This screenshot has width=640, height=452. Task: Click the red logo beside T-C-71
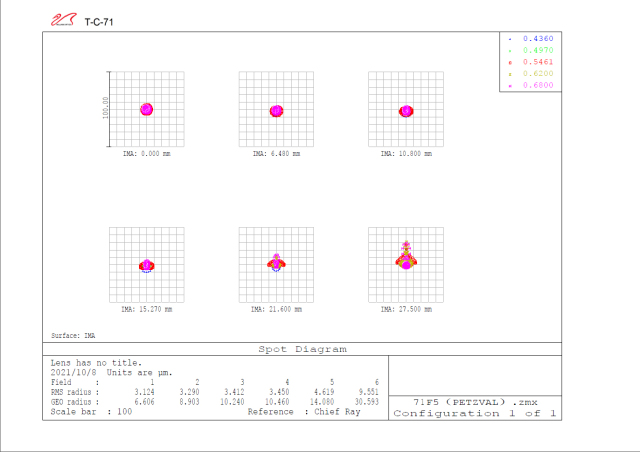click(64, 19)
